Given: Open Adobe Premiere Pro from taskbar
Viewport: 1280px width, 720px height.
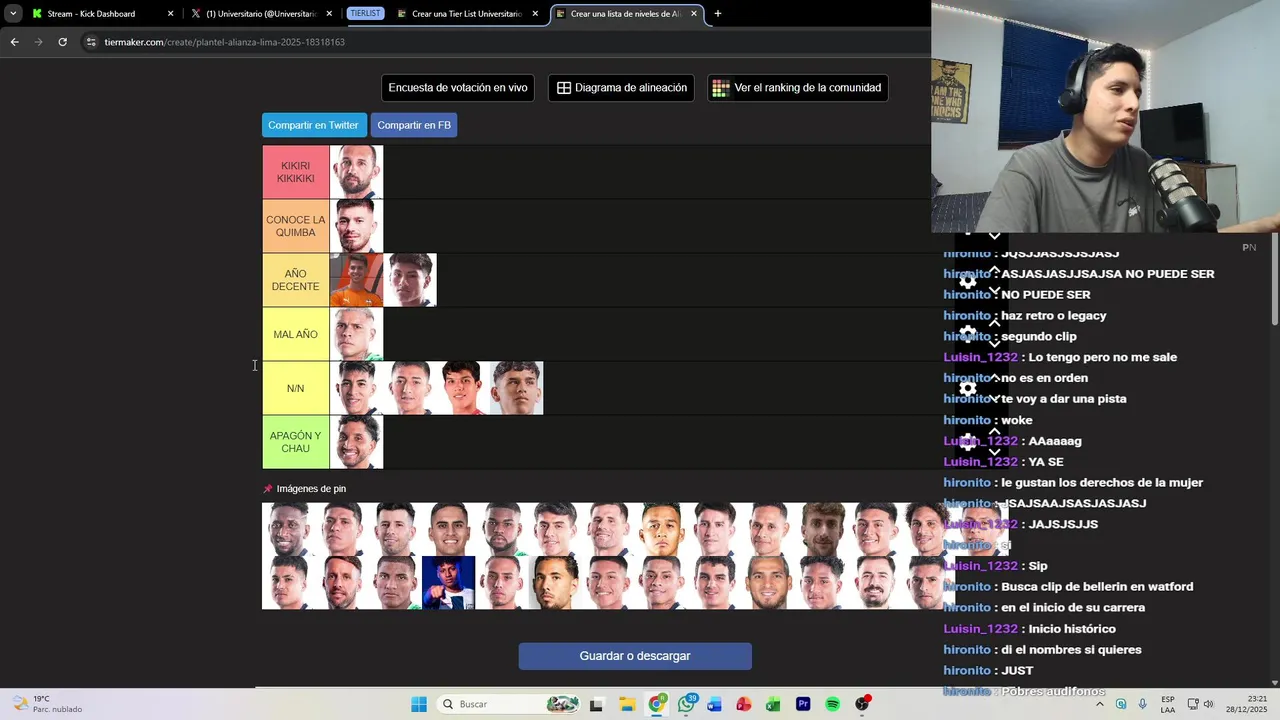Looking at the screenshot, I should tap(803, 704).
